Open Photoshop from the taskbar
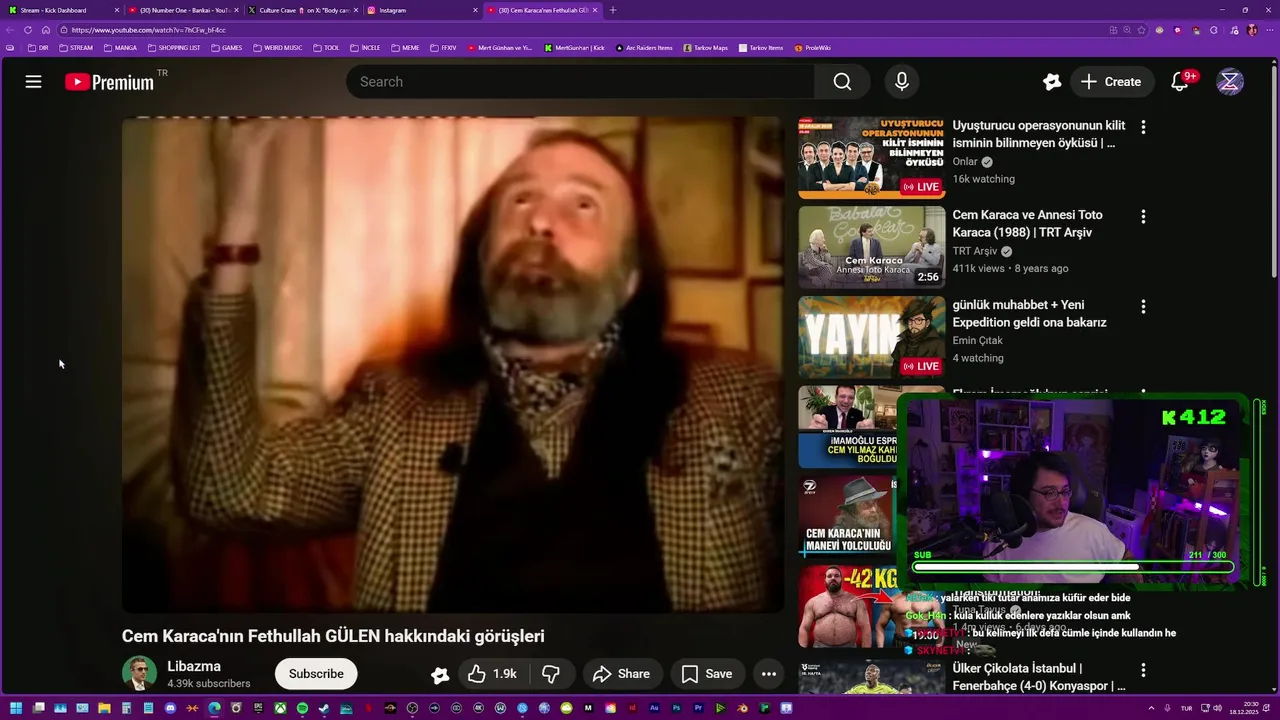The width and height of the screenshot is (1280, 720). (x=676, y=708)
